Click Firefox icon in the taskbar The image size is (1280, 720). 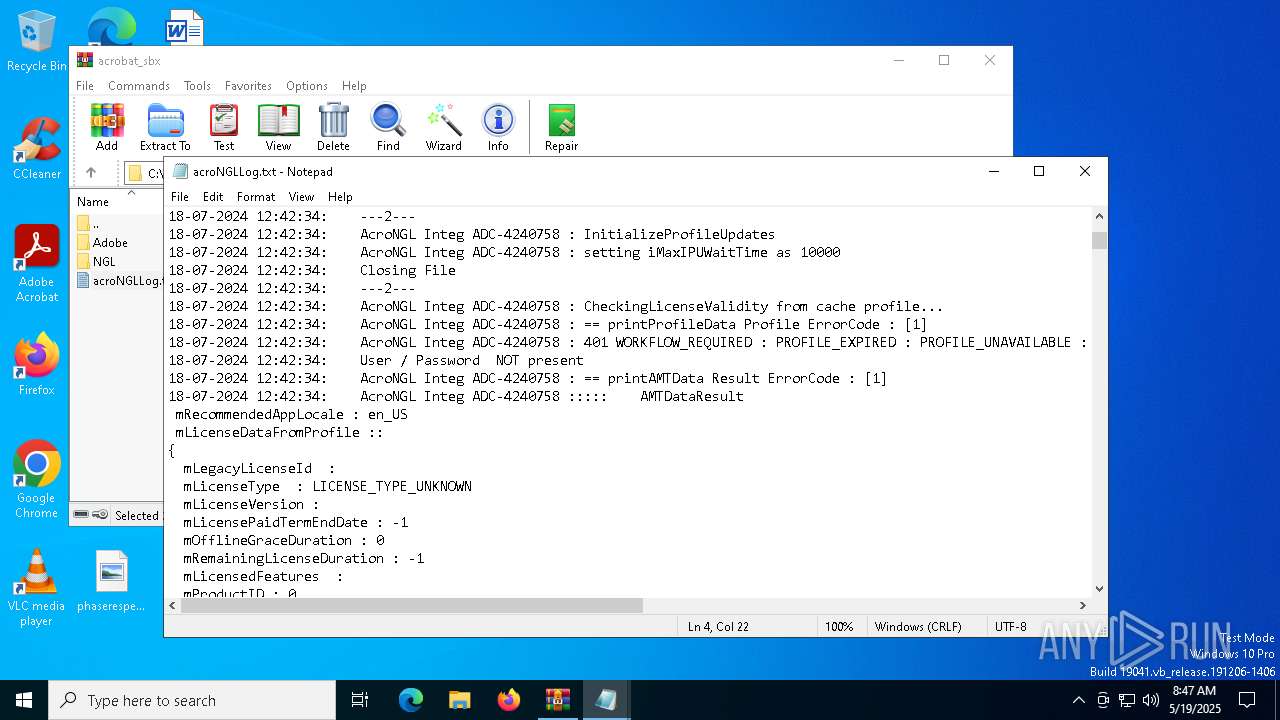click(508, 700)
